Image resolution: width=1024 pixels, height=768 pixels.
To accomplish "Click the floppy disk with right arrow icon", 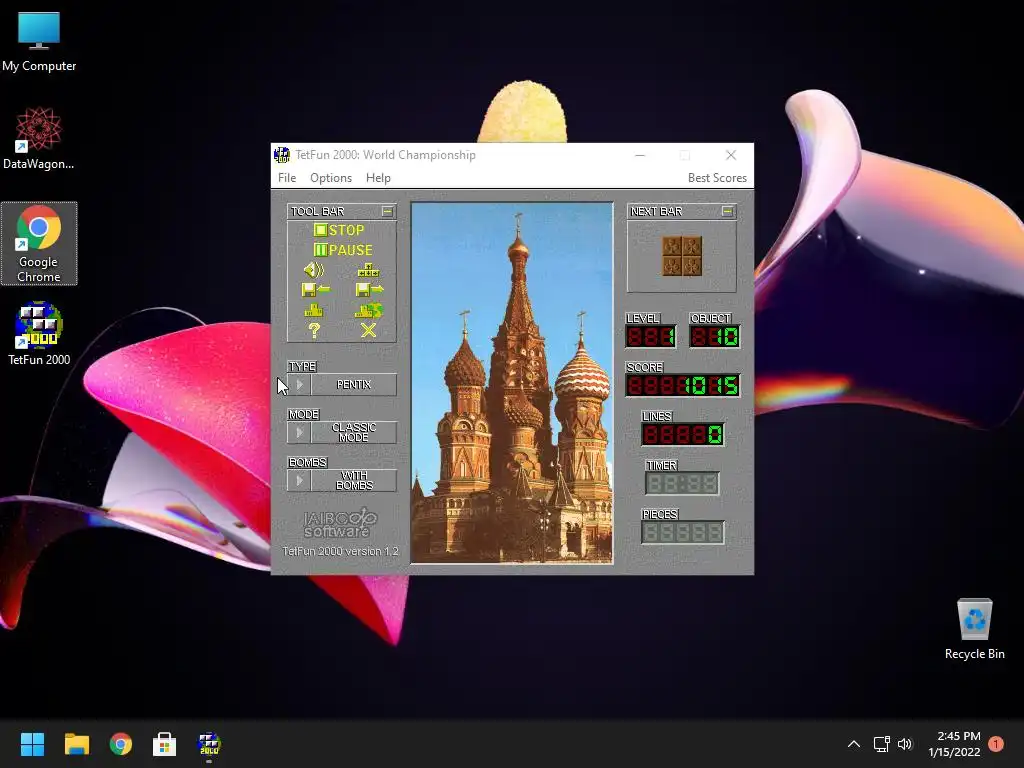I will click(369, 289).
